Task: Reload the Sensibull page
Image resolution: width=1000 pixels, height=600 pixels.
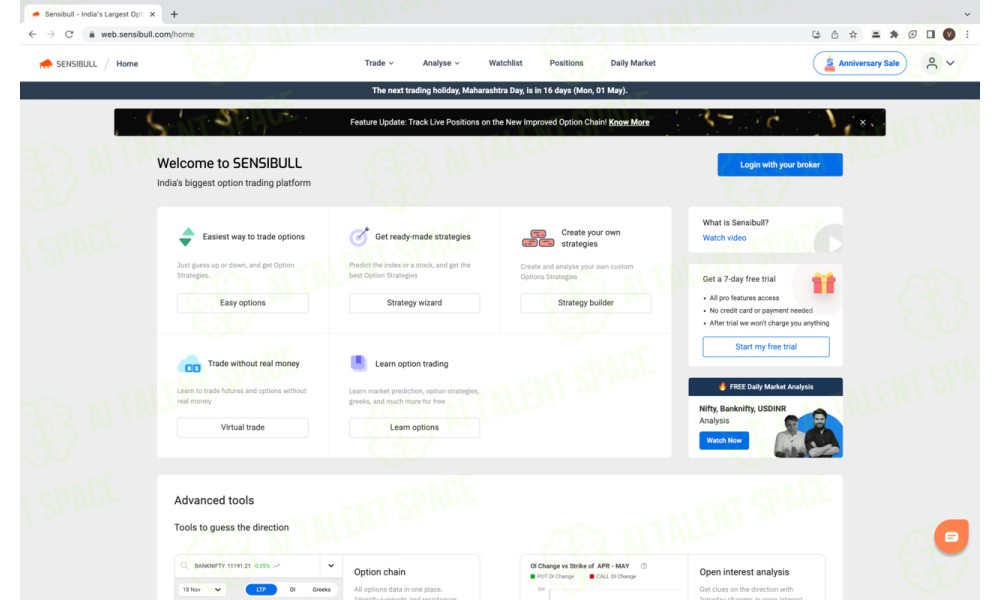Action: [69, 34]
